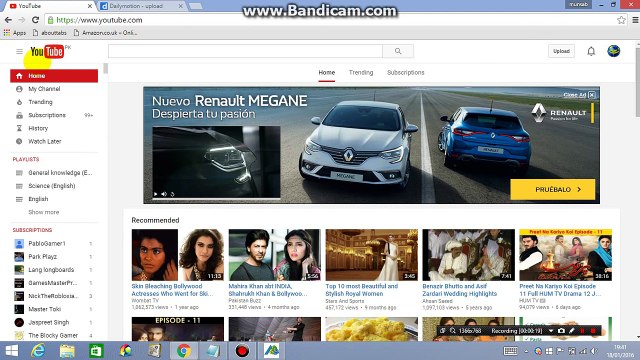The width and height of the screenshot is (640, 360).
Task: Open Mahira Khan abt INDIA video thumbnail
Action: (x=275, y=255)
